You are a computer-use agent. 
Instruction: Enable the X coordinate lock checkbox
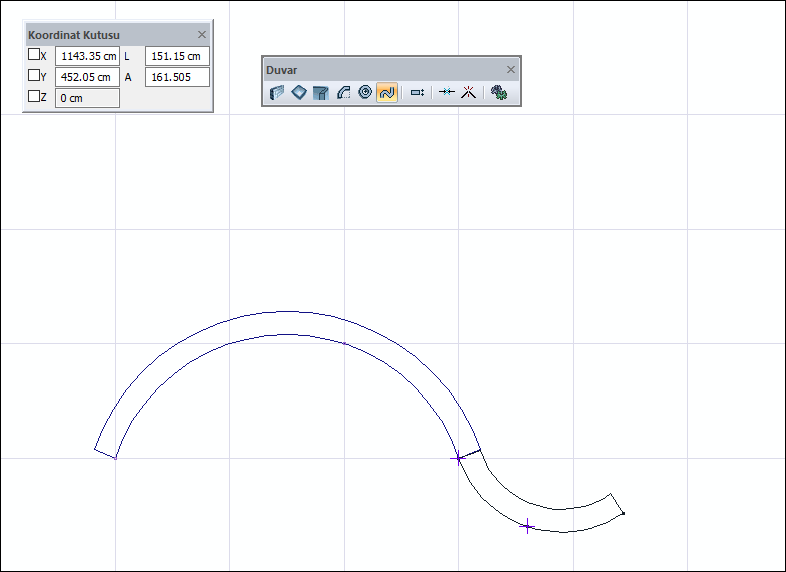[x=34, y=55]
